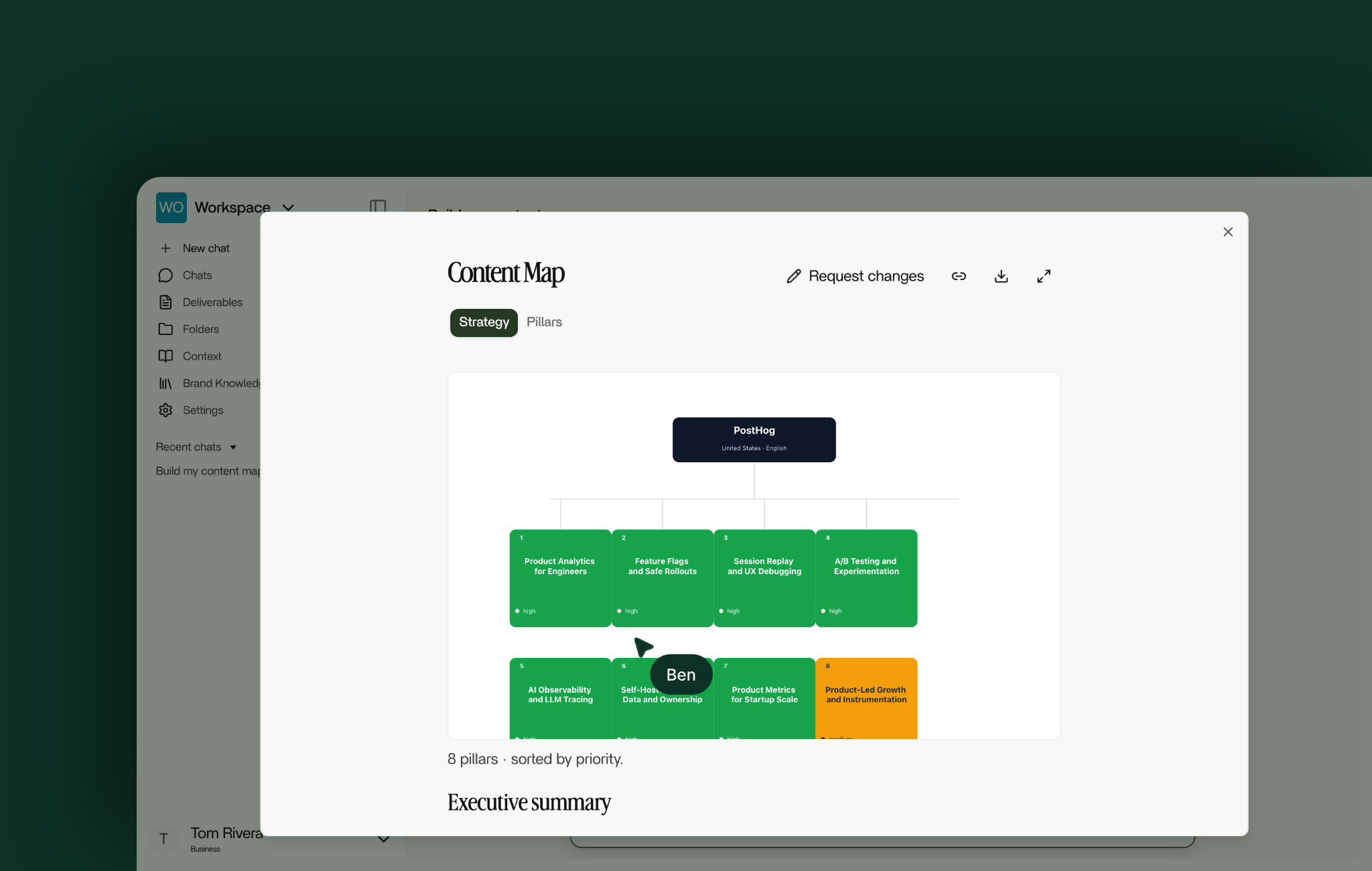Open Folders section
Image resolution: width=1372 pixels, height=871 pixels.
click(201, 329)
